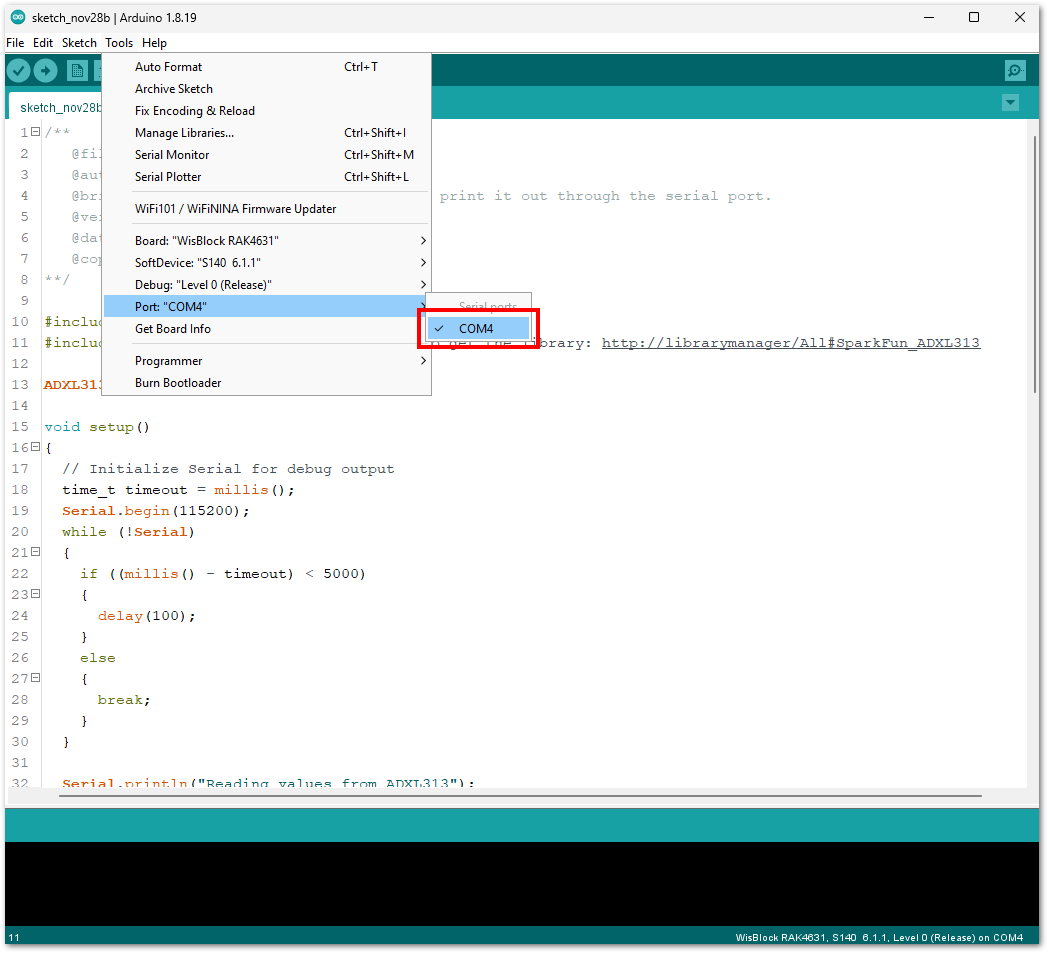Click the black console output area
The image size is (1048, 953).
521,883
